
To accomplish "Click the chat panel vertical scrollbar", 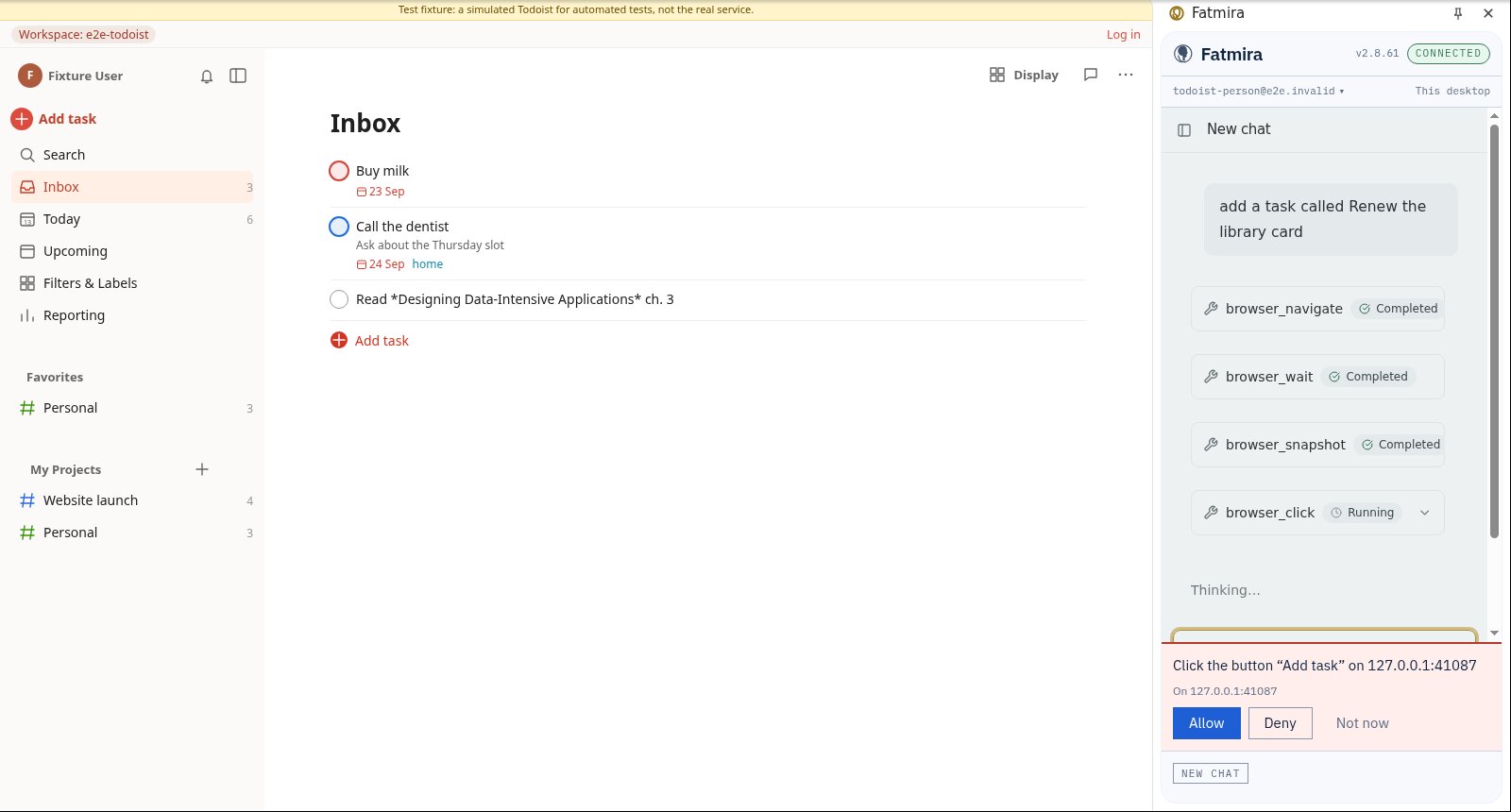I will coord(1494,330).
